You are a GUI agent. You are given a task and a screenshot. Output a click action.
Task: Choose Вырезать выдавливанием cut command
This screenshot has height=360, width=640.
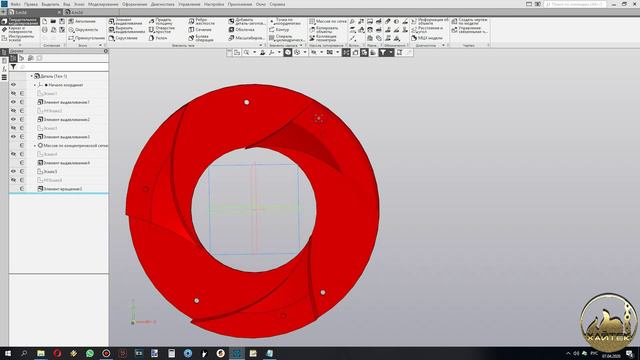click(127, 30)
